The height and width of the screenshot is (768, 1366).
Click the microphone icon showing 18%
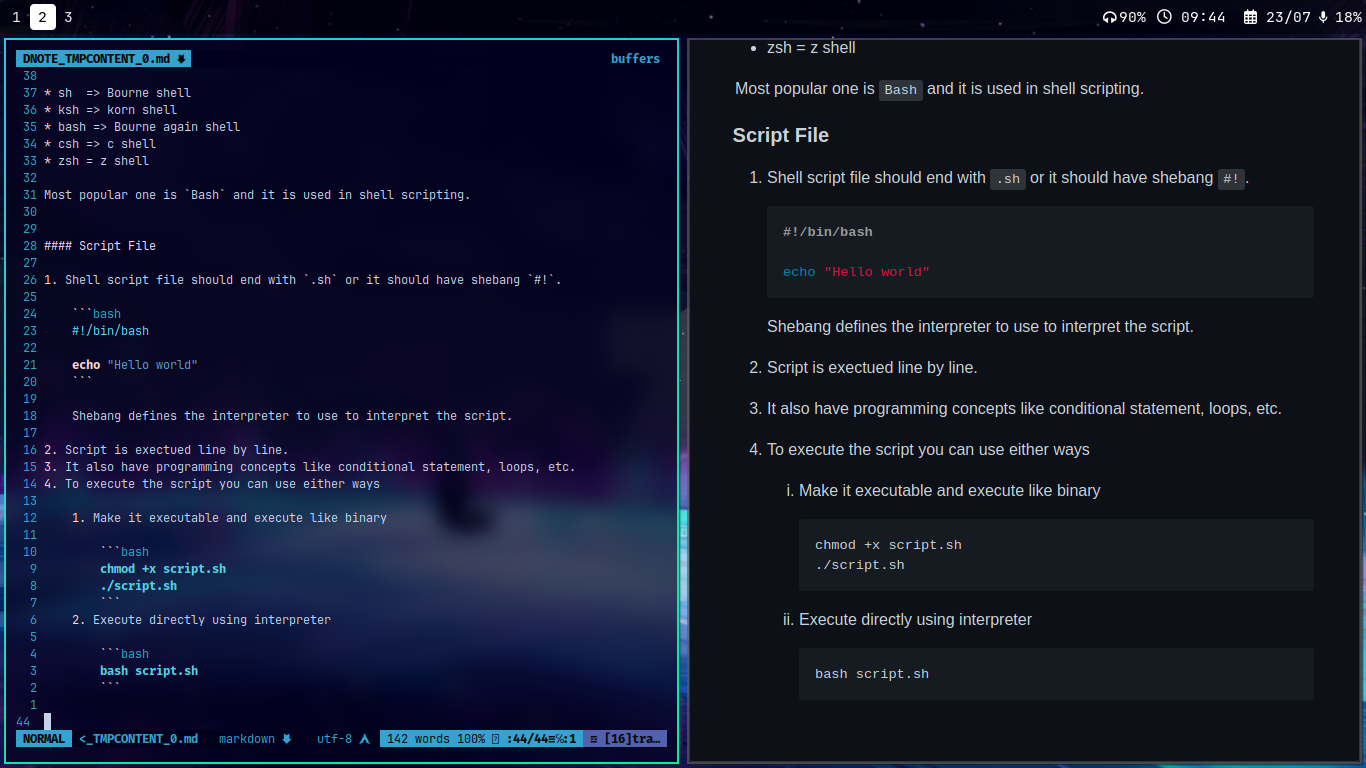1323,17
